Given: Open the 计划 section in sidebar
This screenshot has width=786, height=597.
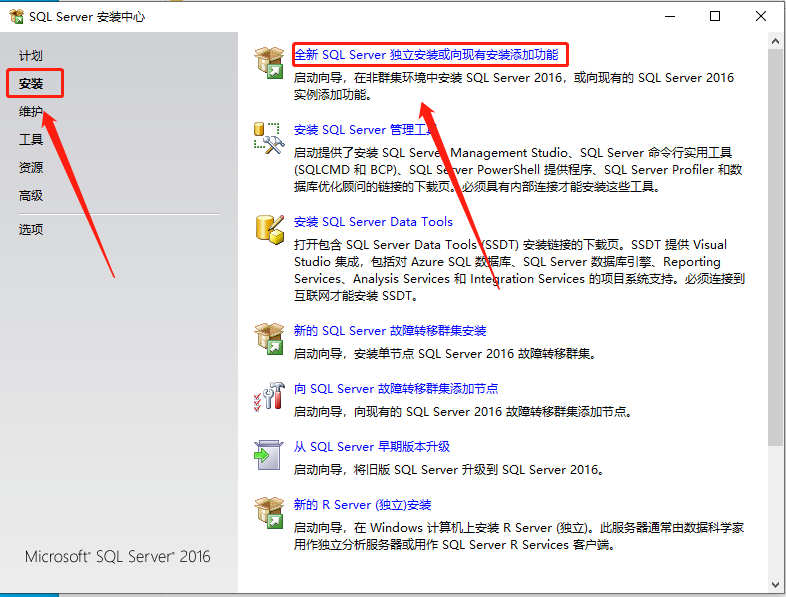Looking at the screenshot, I should pyautogui.click(x=31, y=56).
